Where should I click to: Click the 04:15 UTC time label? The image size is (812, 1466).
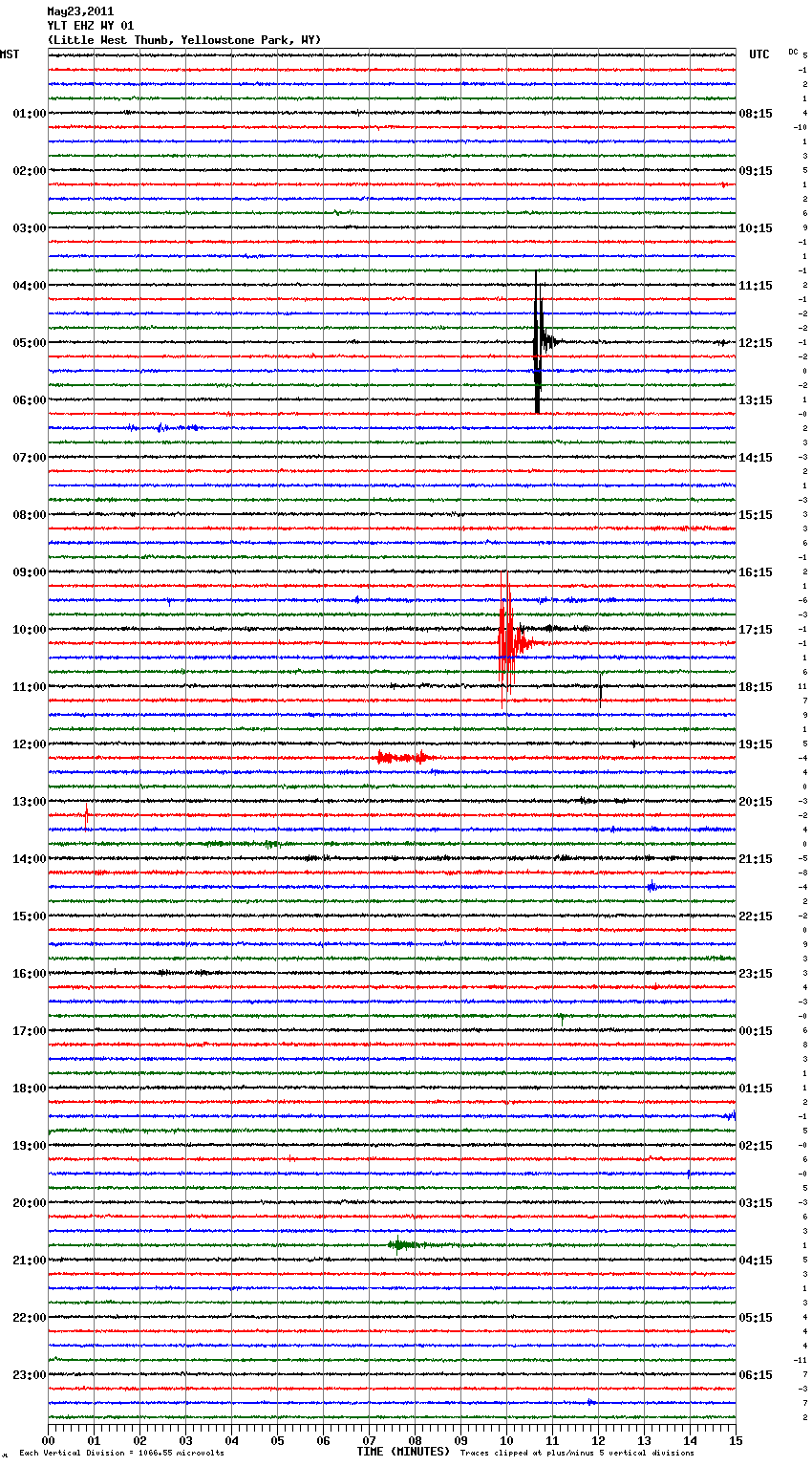coord(756,1261)
